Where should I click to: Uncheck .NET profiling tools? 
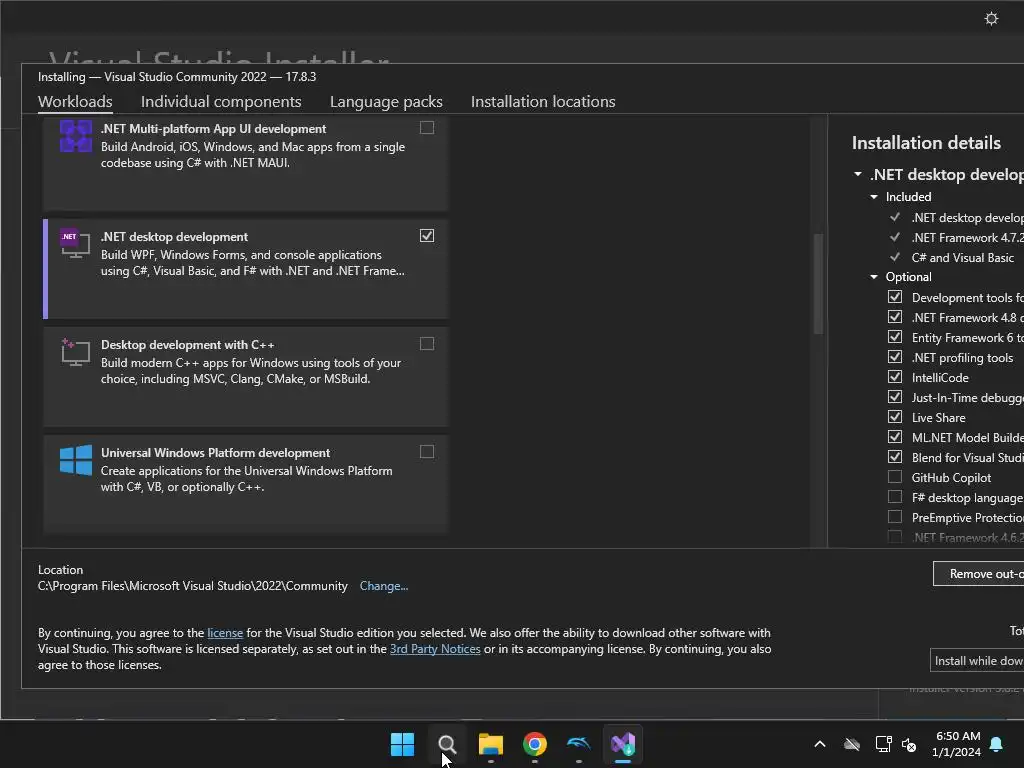(x=895, y=357)
